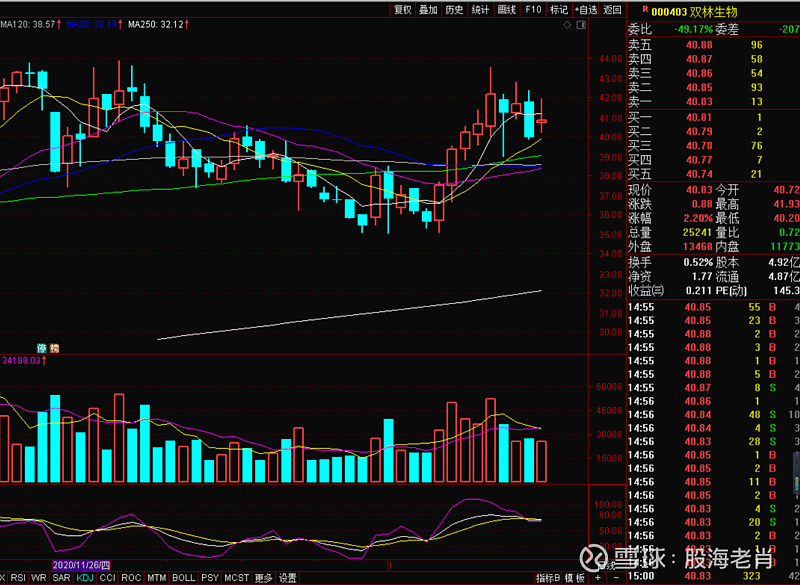Click the 返回 back button
Screen dimensions: 800x585
click(612, 10)
